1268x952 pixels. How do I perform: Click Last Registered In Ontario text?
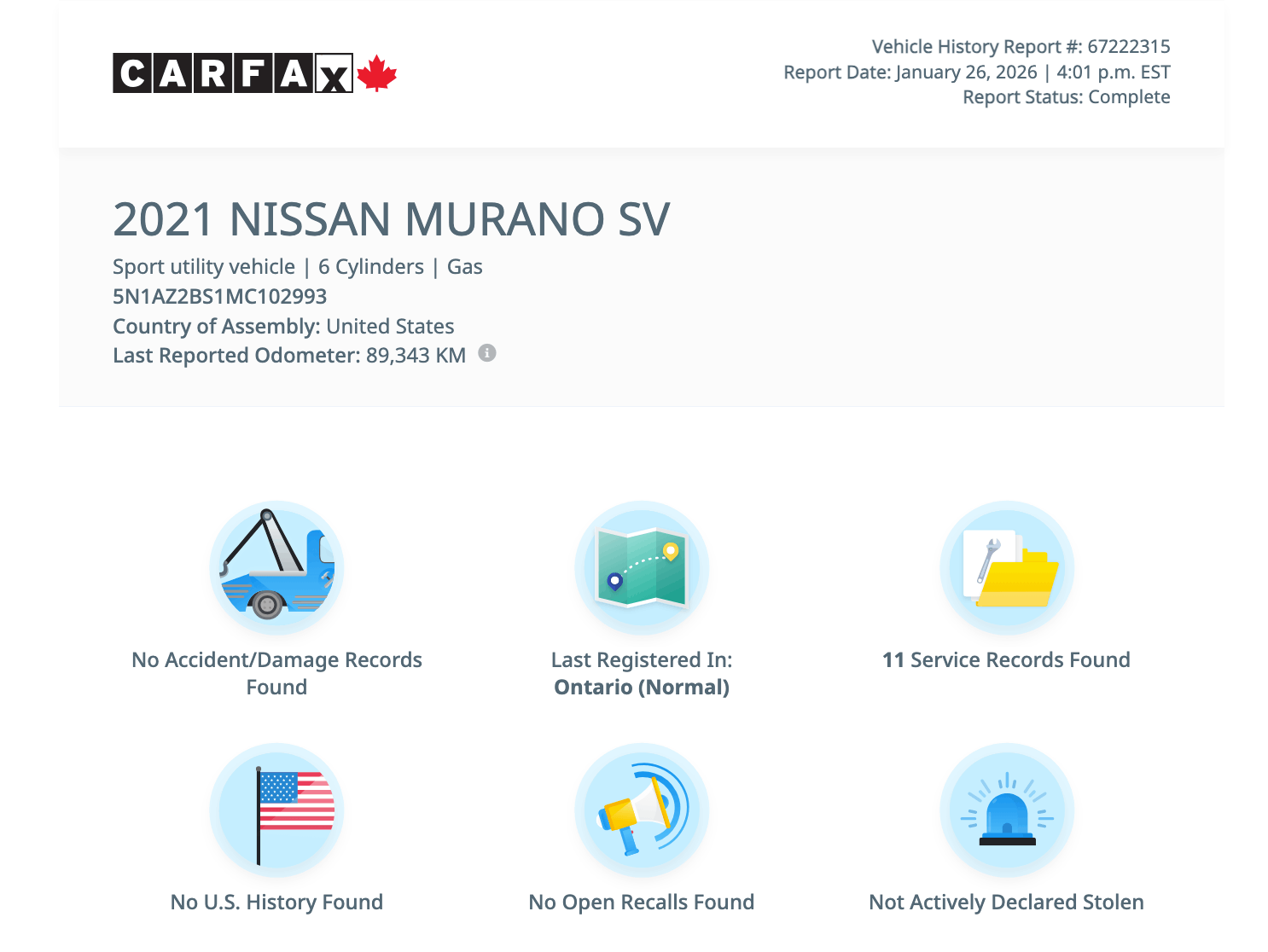[642, 673]
